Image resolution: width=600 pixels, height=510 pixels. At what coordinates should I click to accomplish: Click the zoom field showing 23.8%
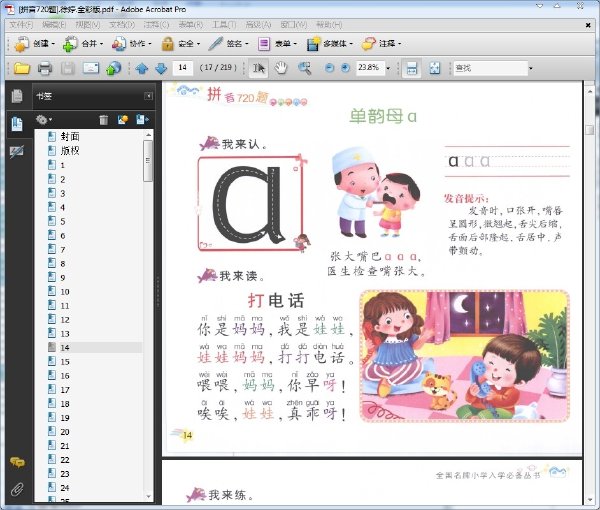pos(370,68)
